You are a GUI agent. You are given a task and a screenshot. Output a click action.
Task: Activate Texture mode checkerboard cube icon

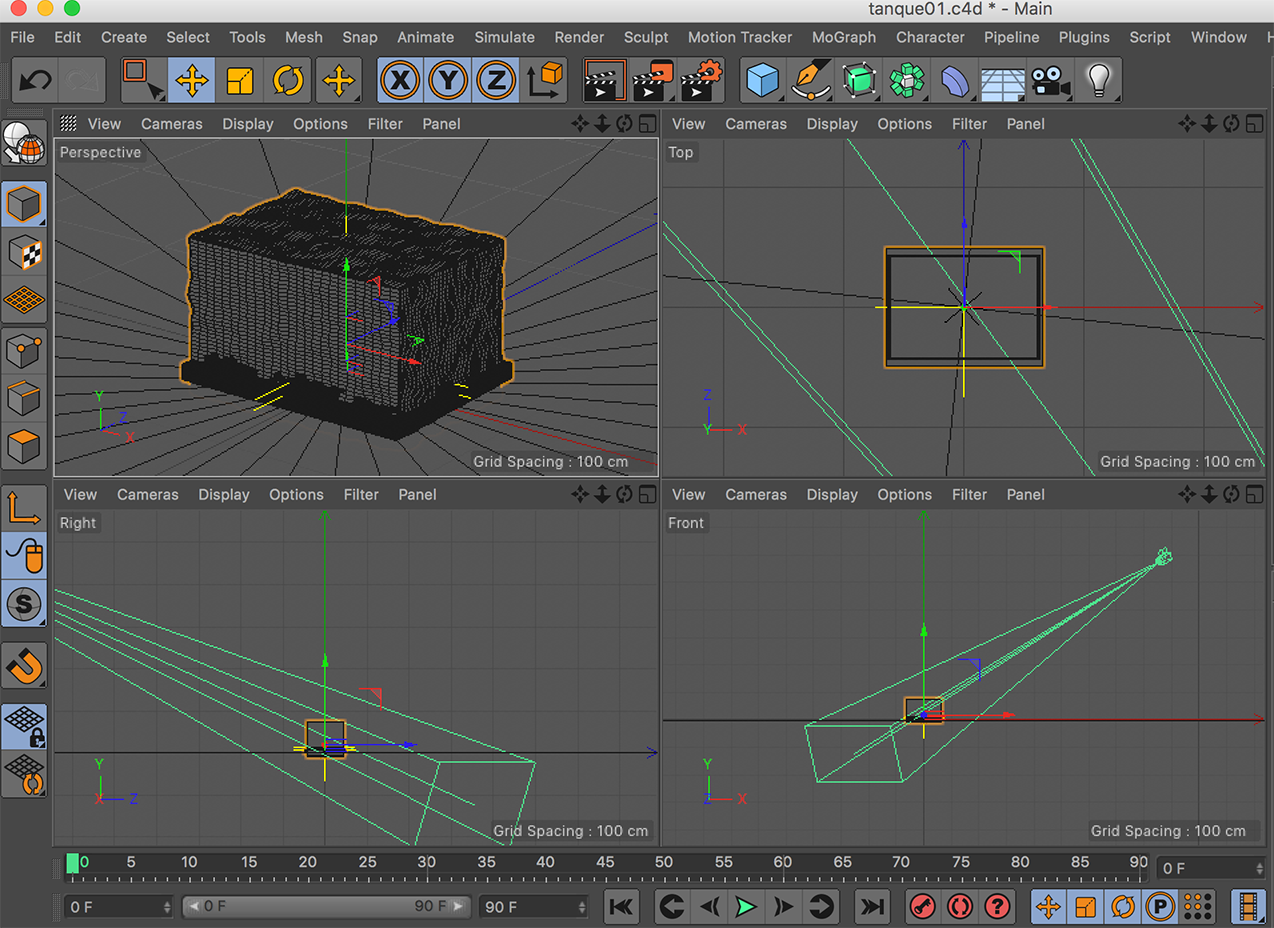click(24, 252)
